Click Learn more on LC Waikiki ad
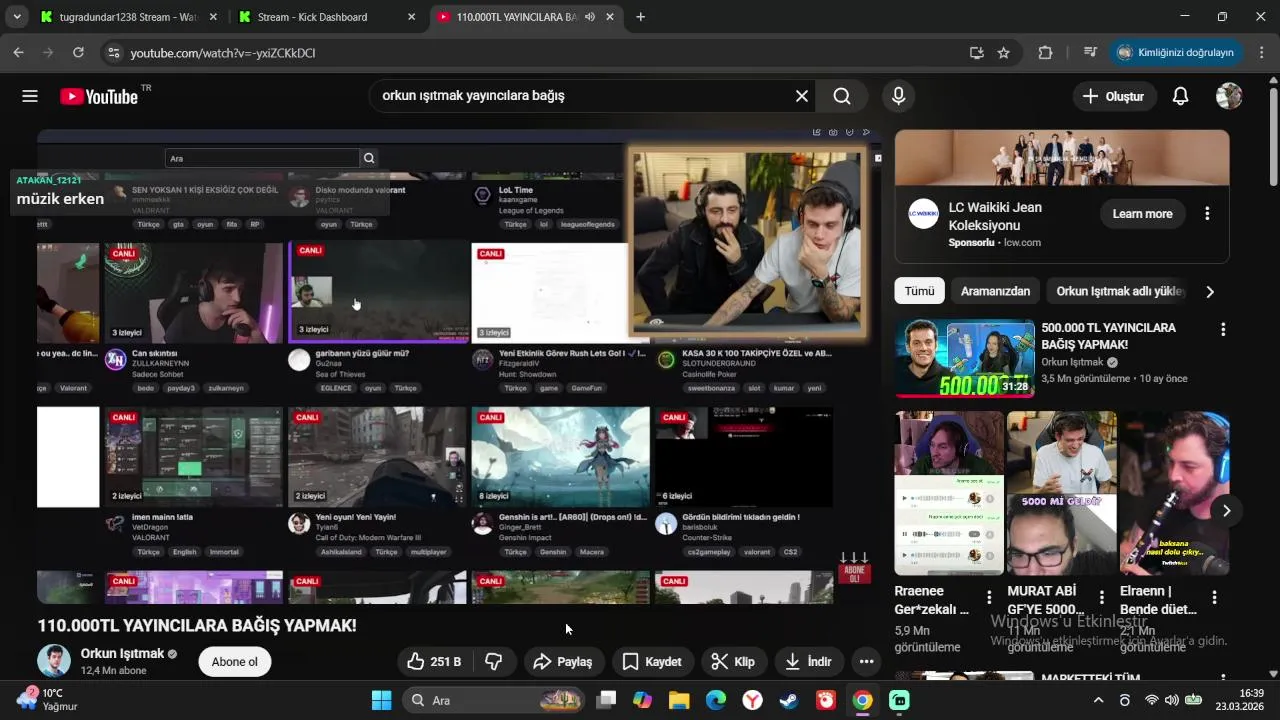 click(x=1142, y=213)
